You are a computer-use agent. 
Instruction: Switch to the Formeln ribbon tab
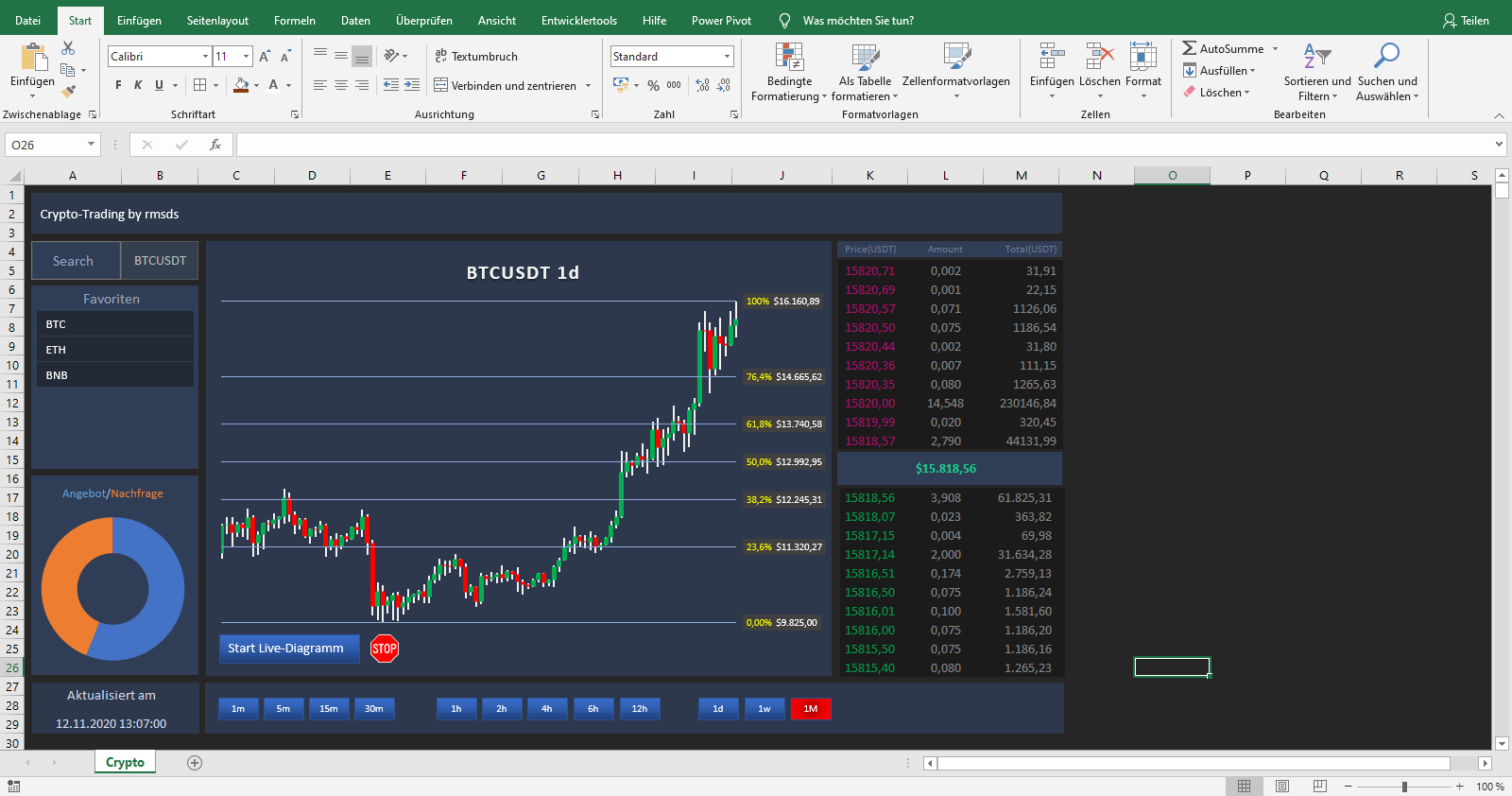(295, 21)
